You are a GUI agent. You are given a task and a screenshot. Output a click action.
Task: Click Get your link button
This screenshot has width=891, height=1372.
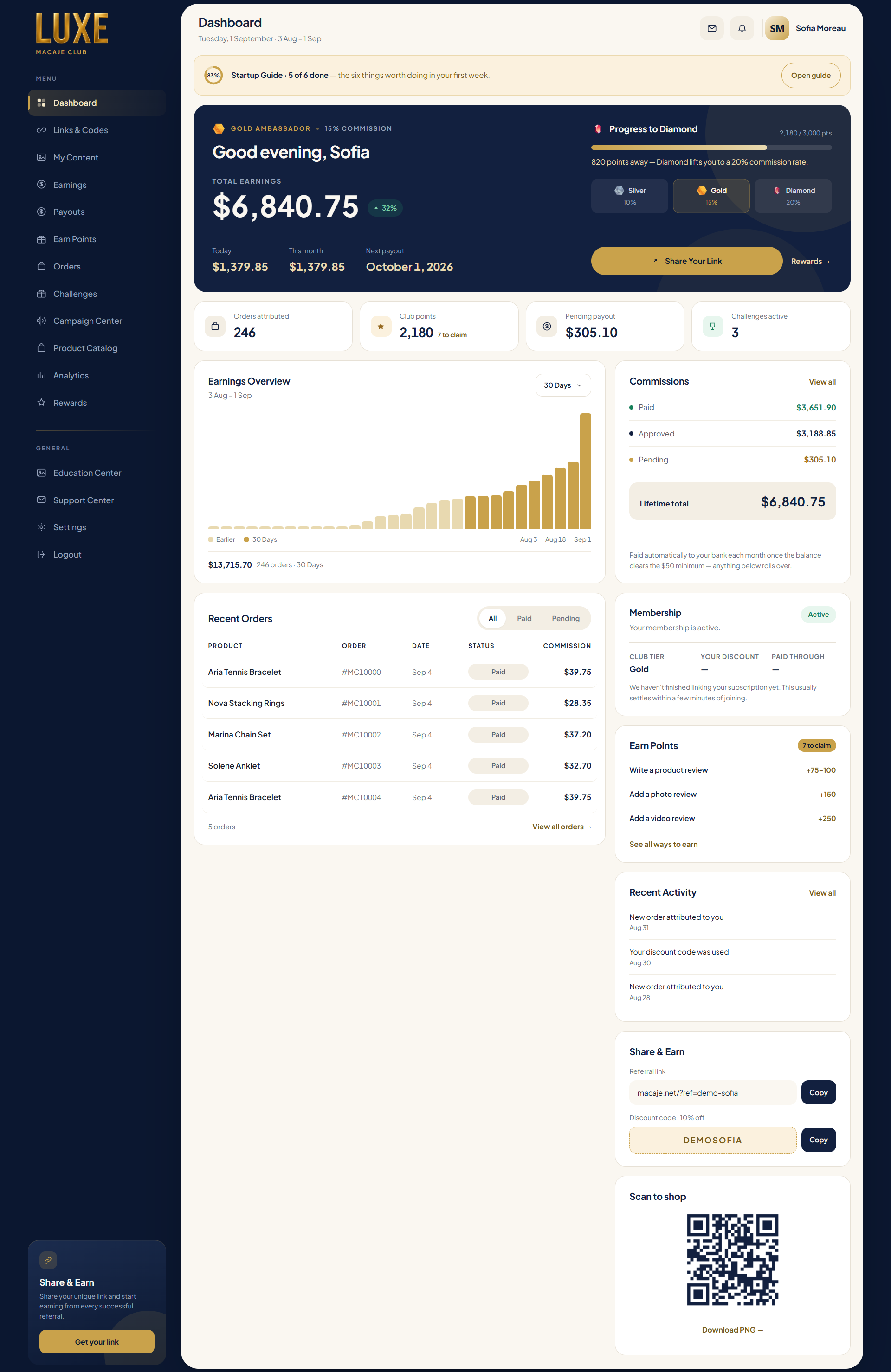pos(97,1342)
